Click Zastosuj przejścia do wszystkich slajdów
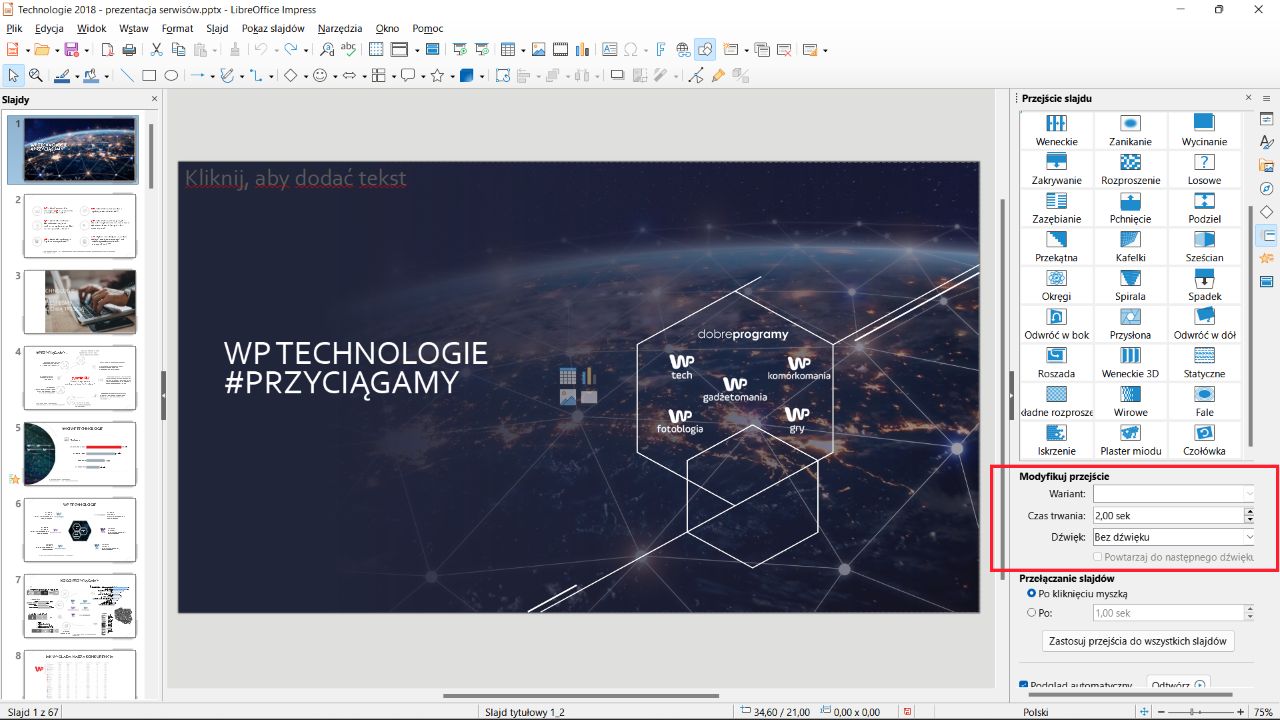The height and width of the screenshot is (720, 1280). [1137, 641]
